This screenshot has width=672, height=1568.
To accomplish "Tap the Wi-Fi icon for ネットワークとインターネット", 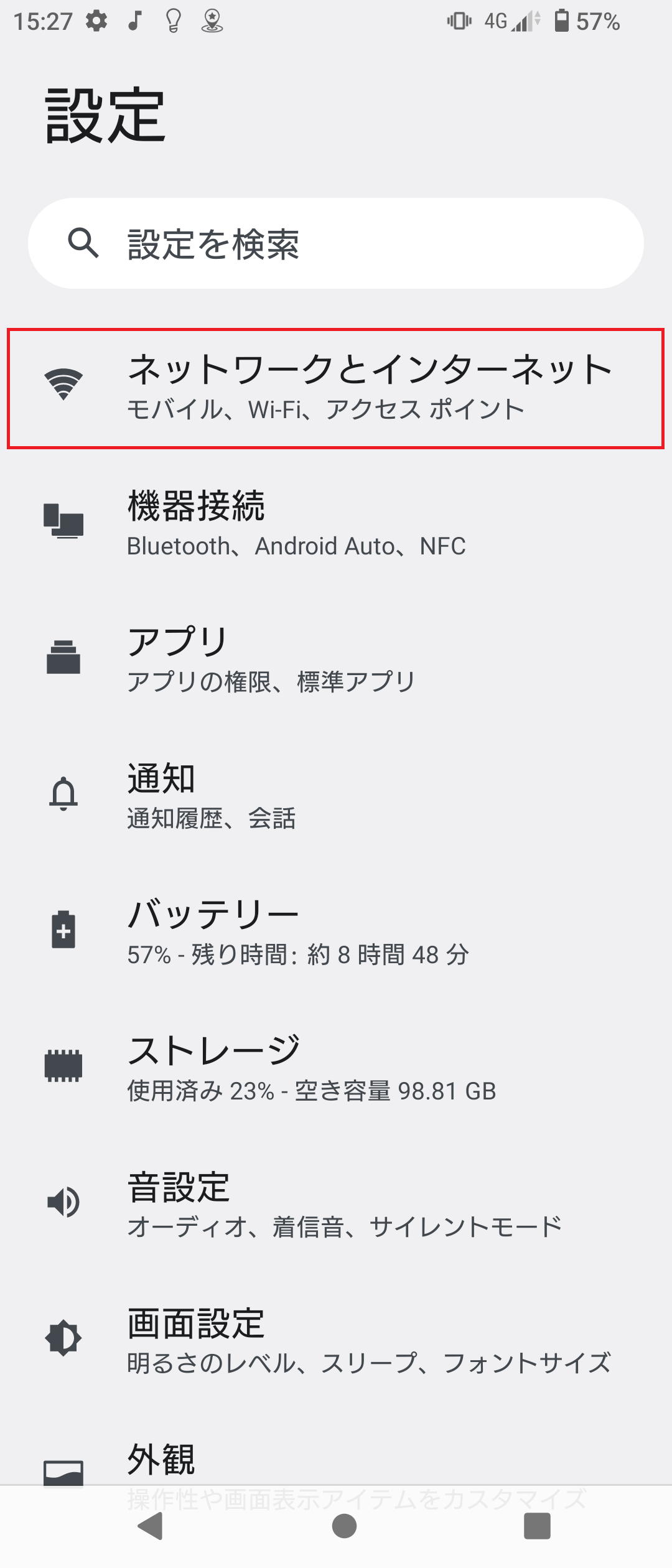I will 63,385.
